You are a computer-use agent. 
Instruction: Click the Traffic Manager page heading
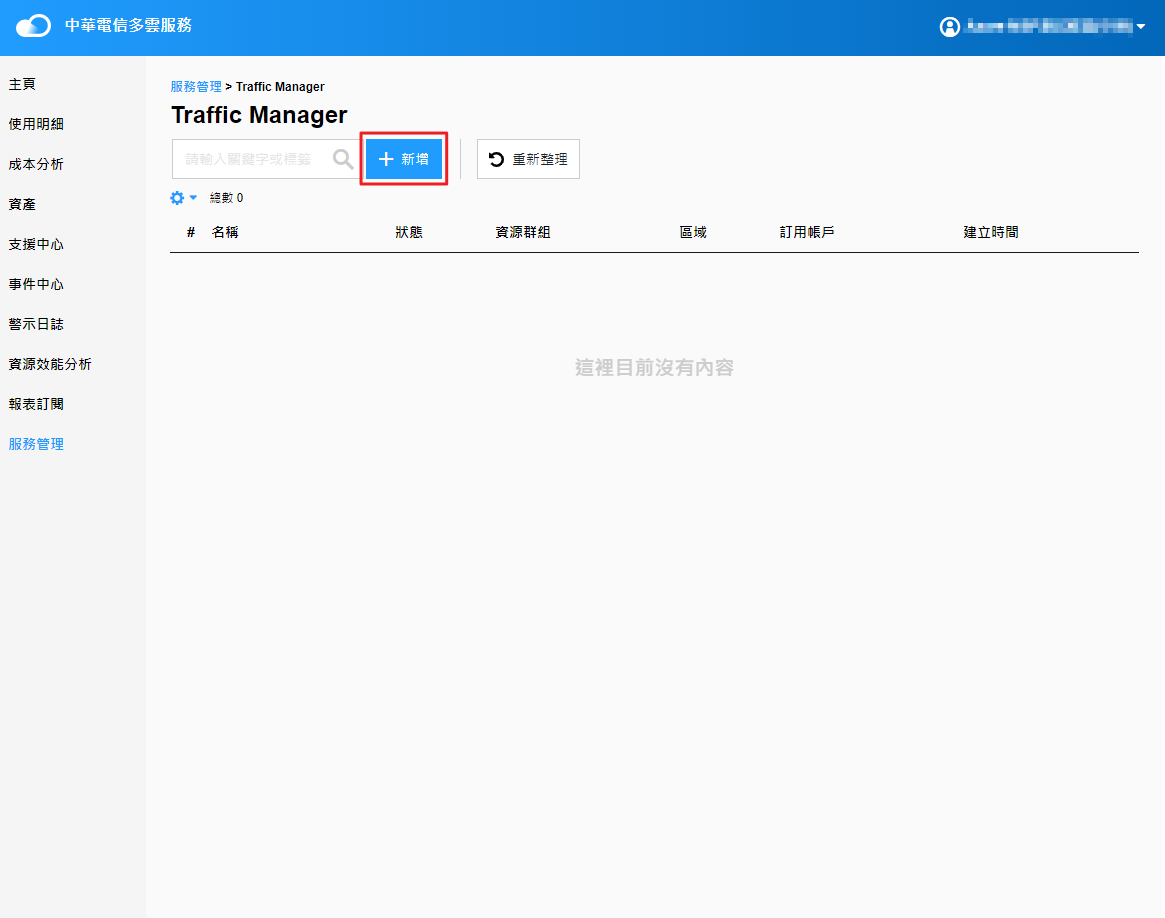coord(259,115)
